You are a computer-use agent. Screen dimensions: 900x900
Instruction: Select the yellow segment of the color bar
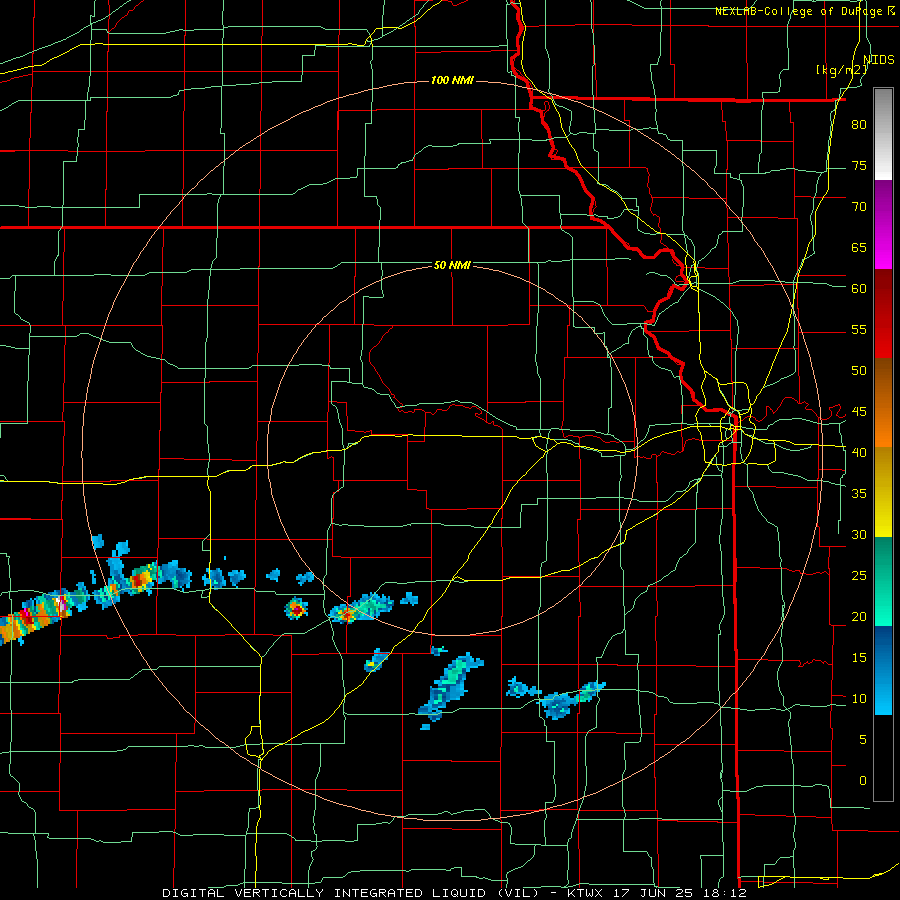coord(883,492)
